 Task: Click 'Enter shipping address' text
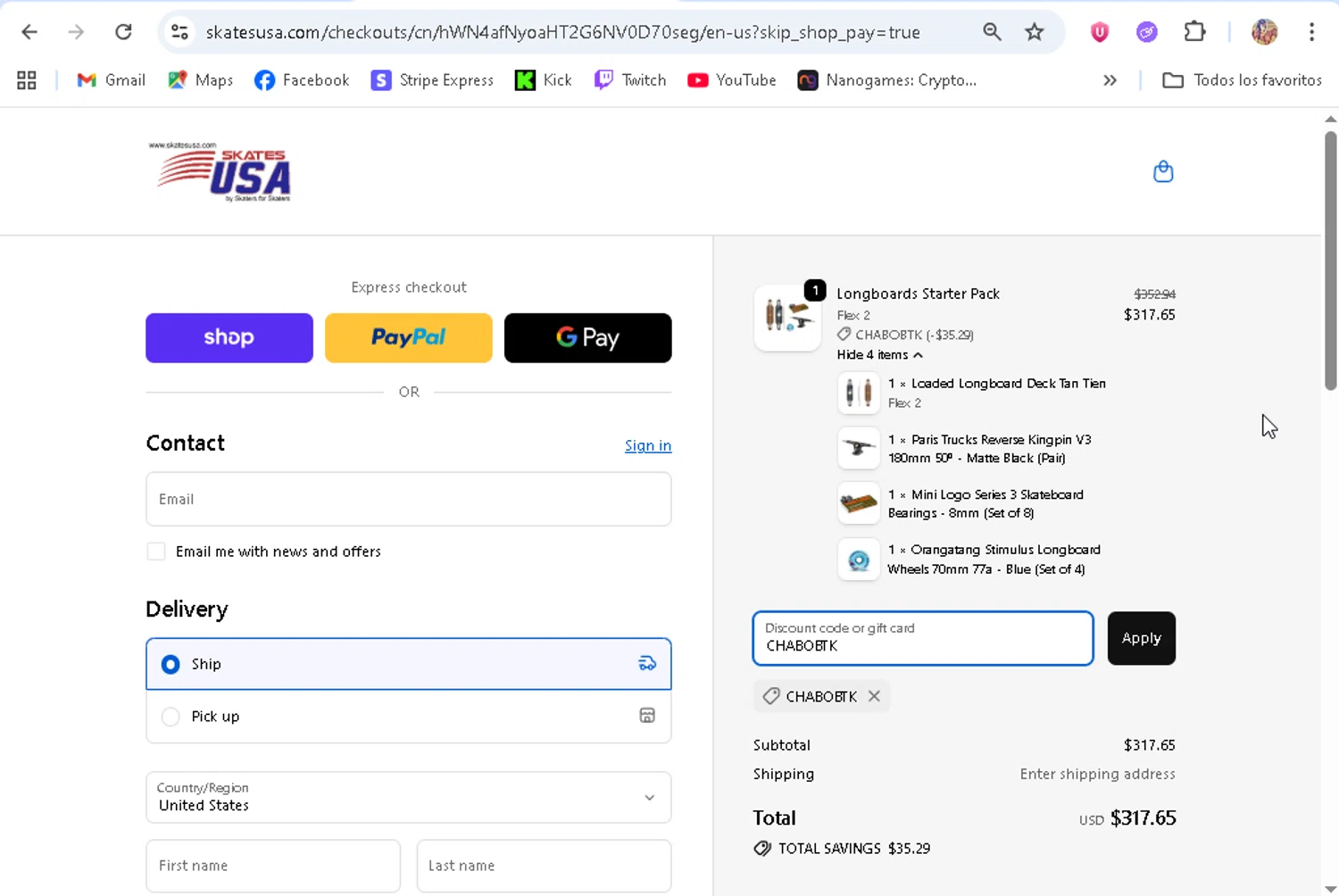pyautogui.click(x=1097, y=774)
